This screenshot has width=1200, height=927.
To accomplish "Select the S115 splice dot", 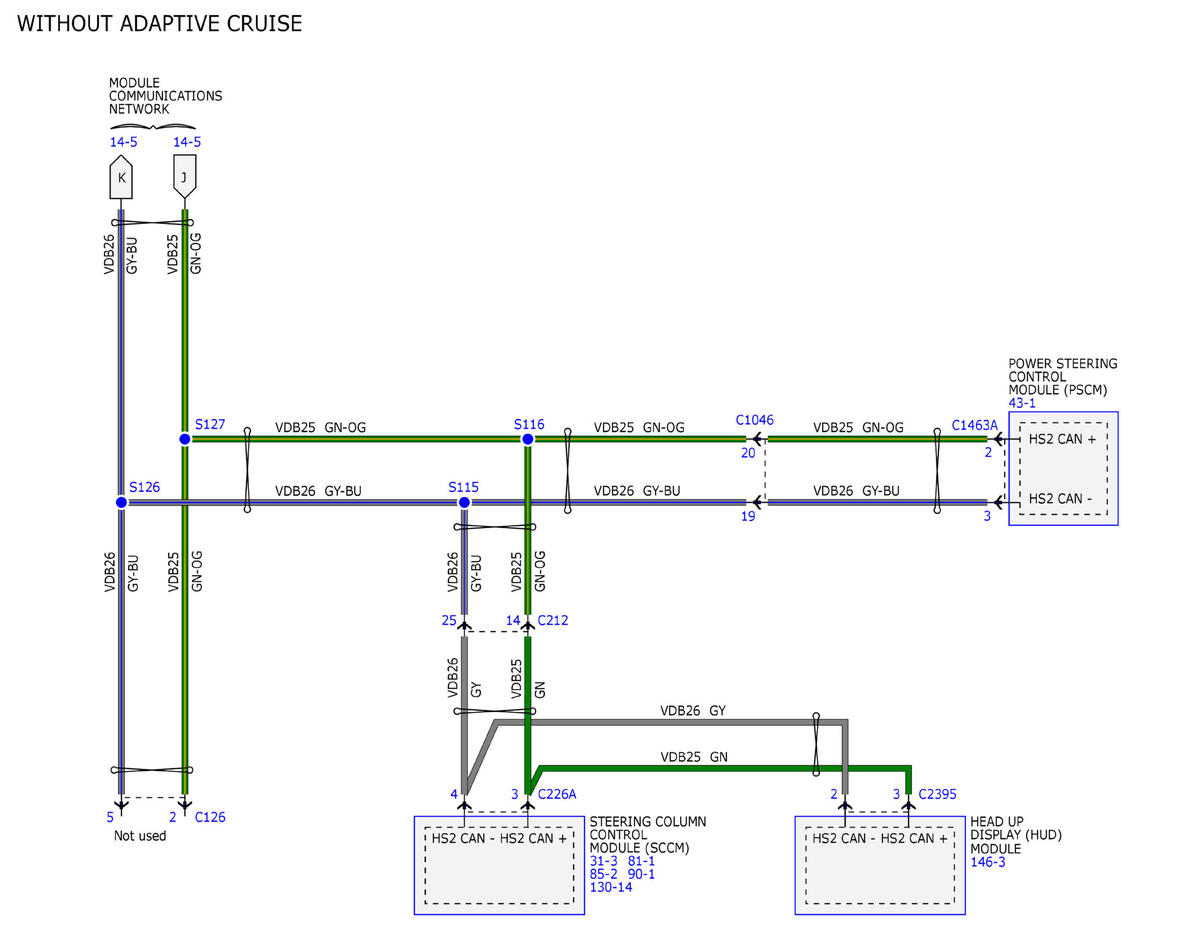I will coord(464,502).
